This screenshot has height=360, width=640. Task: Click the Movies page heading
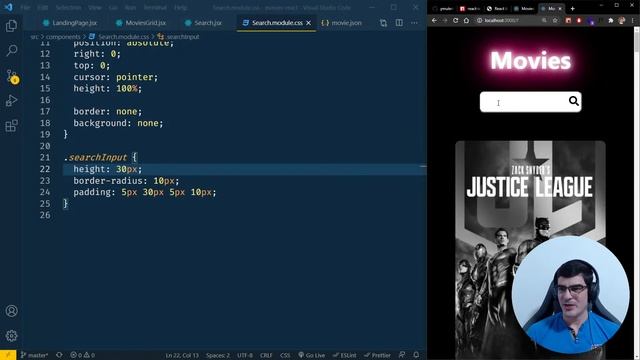(x=531, y=61)
